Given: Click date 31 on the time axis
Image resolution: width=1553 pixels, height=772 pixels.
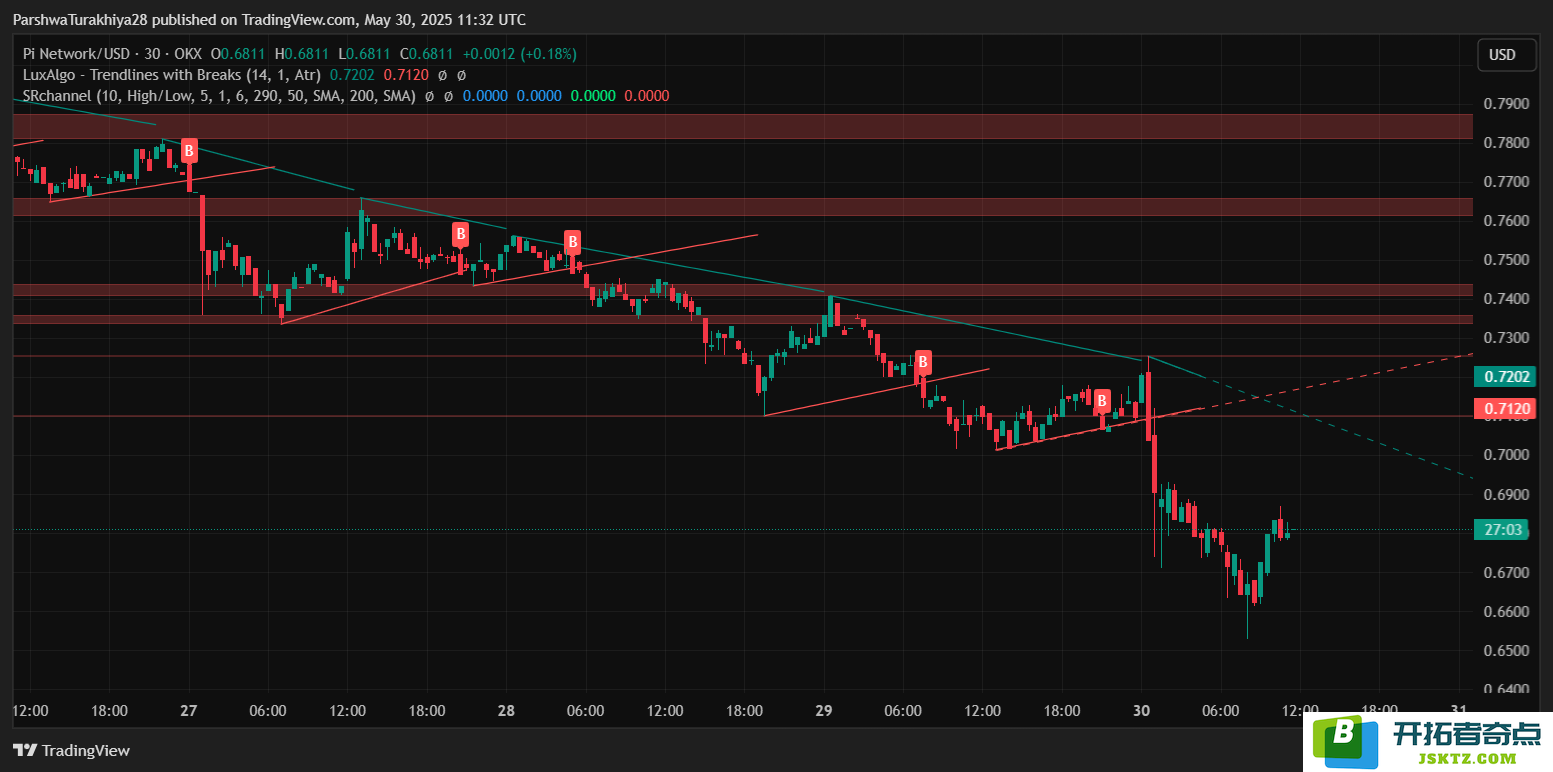Looking at the screenshot, I should (x=1459, y=711).
